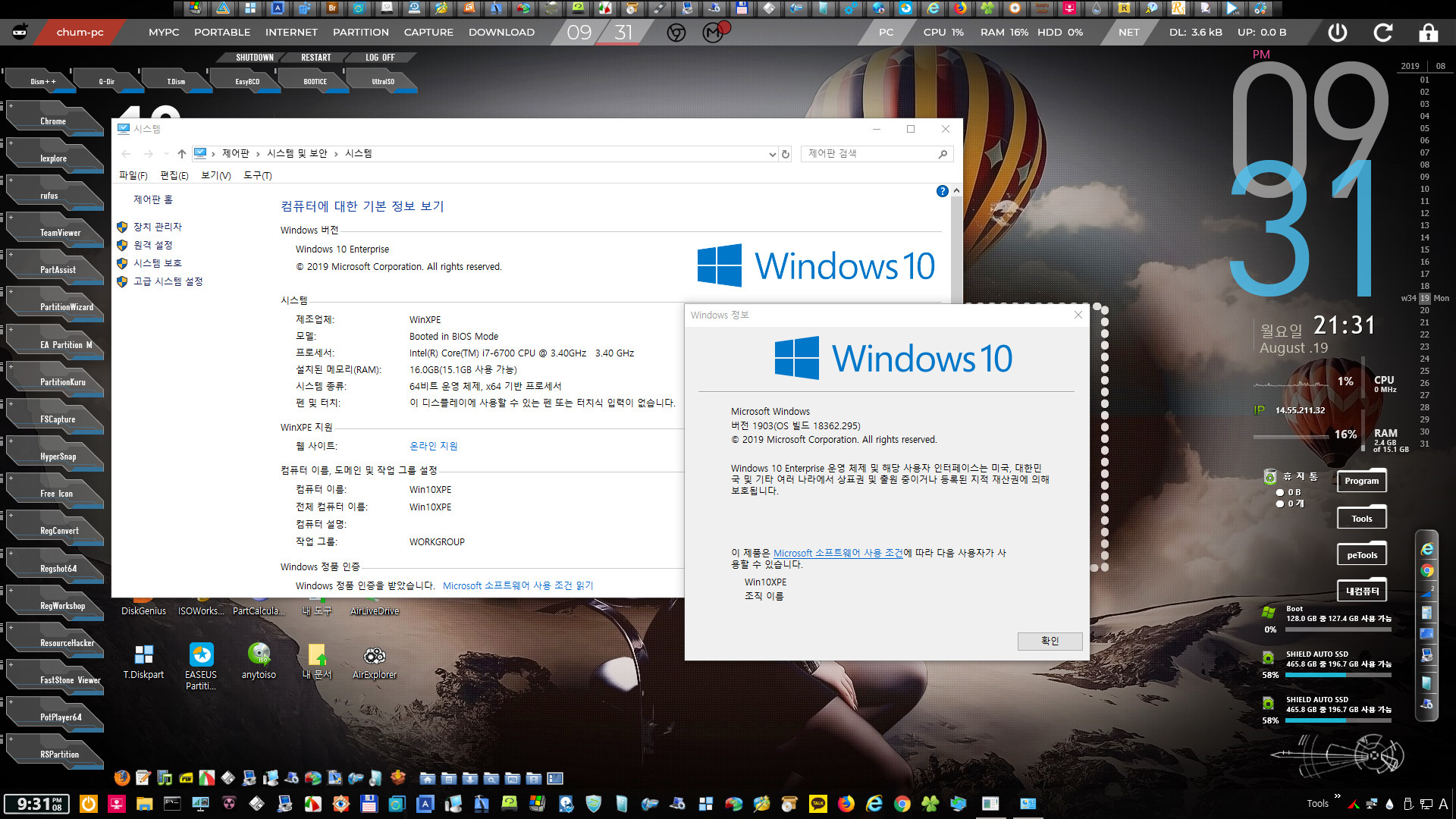Launch the EASEUS Partition desktop icon
The image size is (1456, 819).
pos(201,665)
